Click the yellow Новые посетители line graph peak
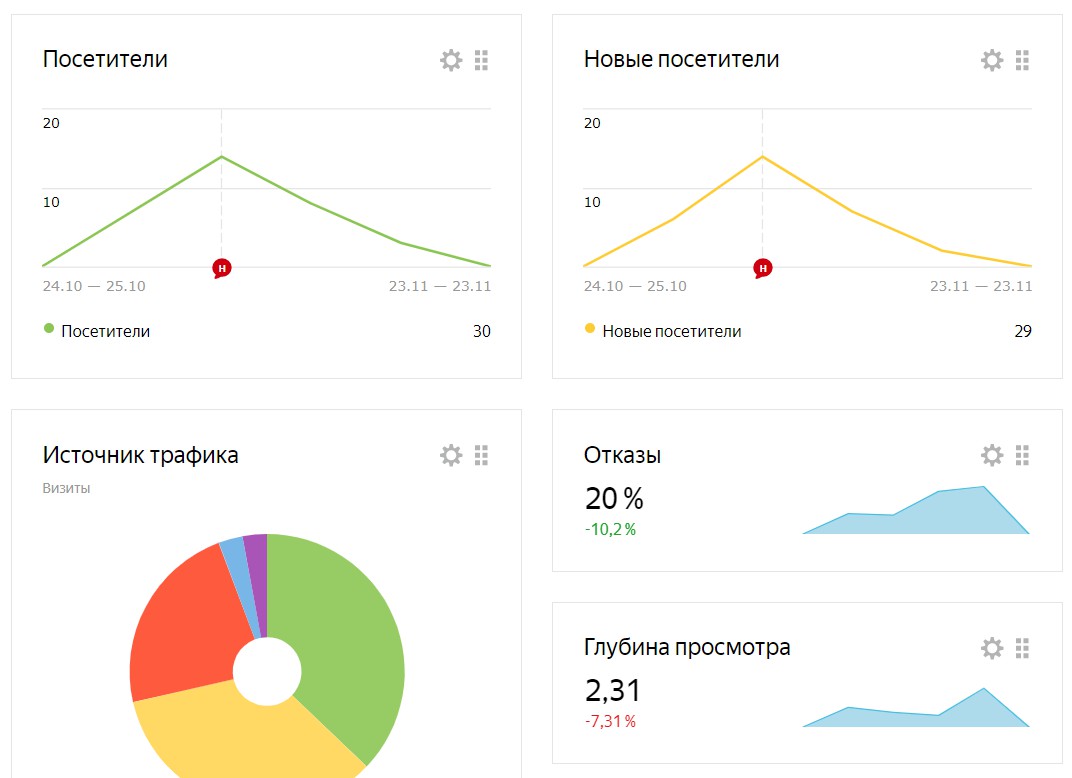Viewport: 1072px width, 778px height. tap(763, 157)
